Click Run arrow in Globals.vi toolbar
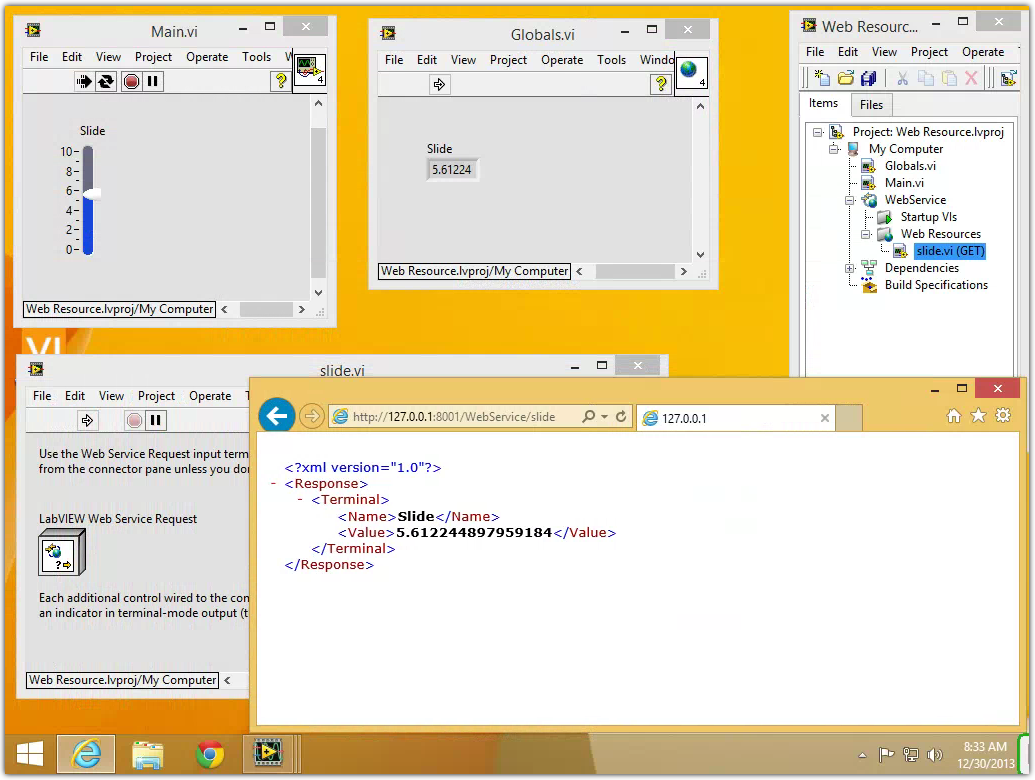The height and width of the screenshot is (780, 1035). [439, 85]
